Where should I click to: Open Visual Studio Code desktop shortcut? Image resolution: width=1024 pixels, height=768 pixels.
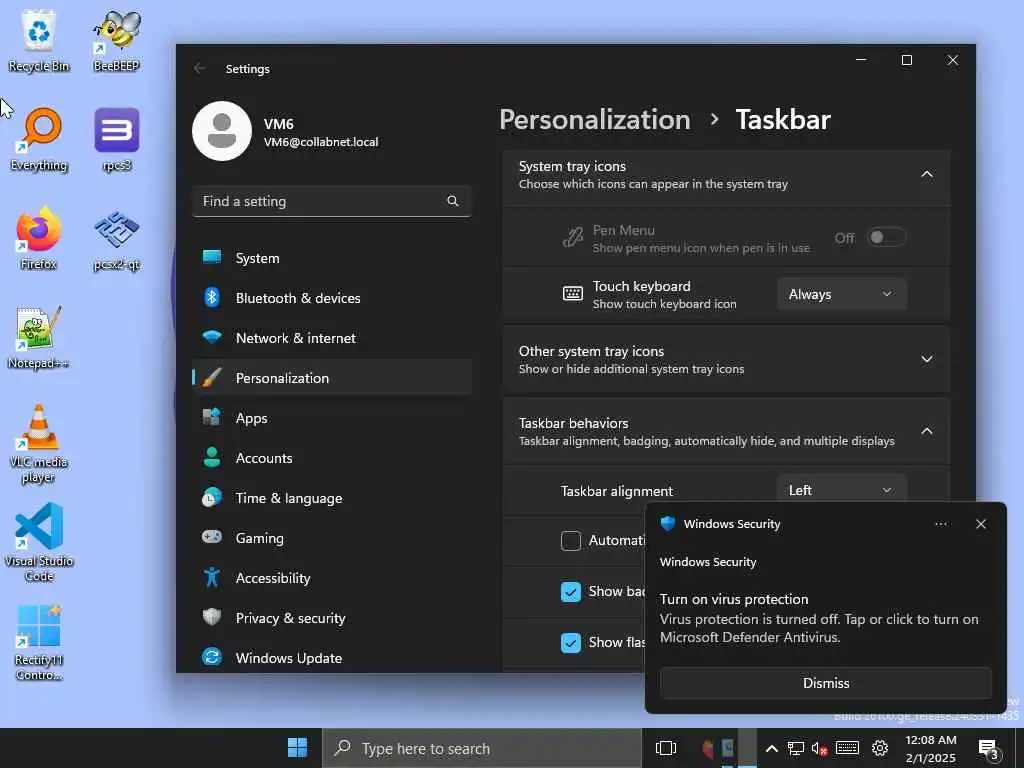click(39, 542)
